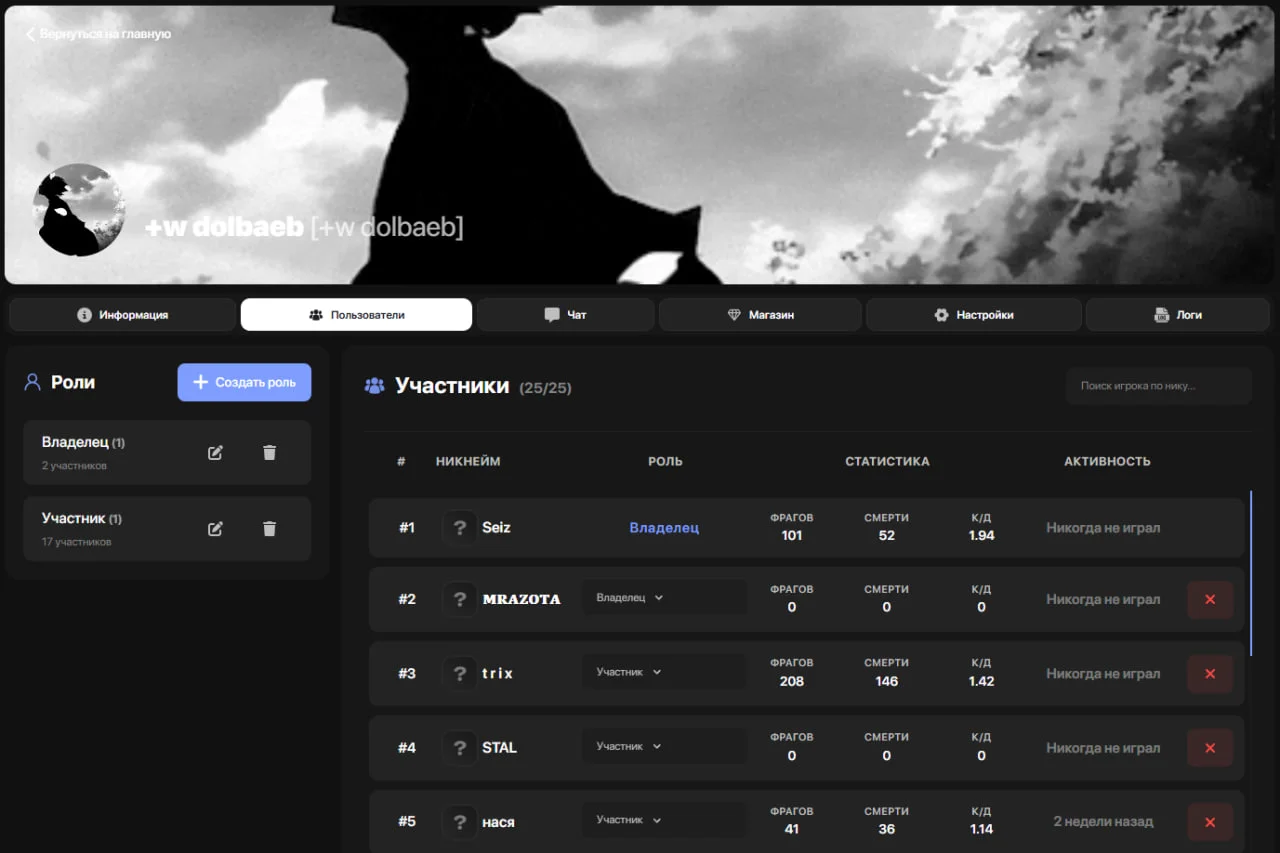Click the nickname trix

497,673
